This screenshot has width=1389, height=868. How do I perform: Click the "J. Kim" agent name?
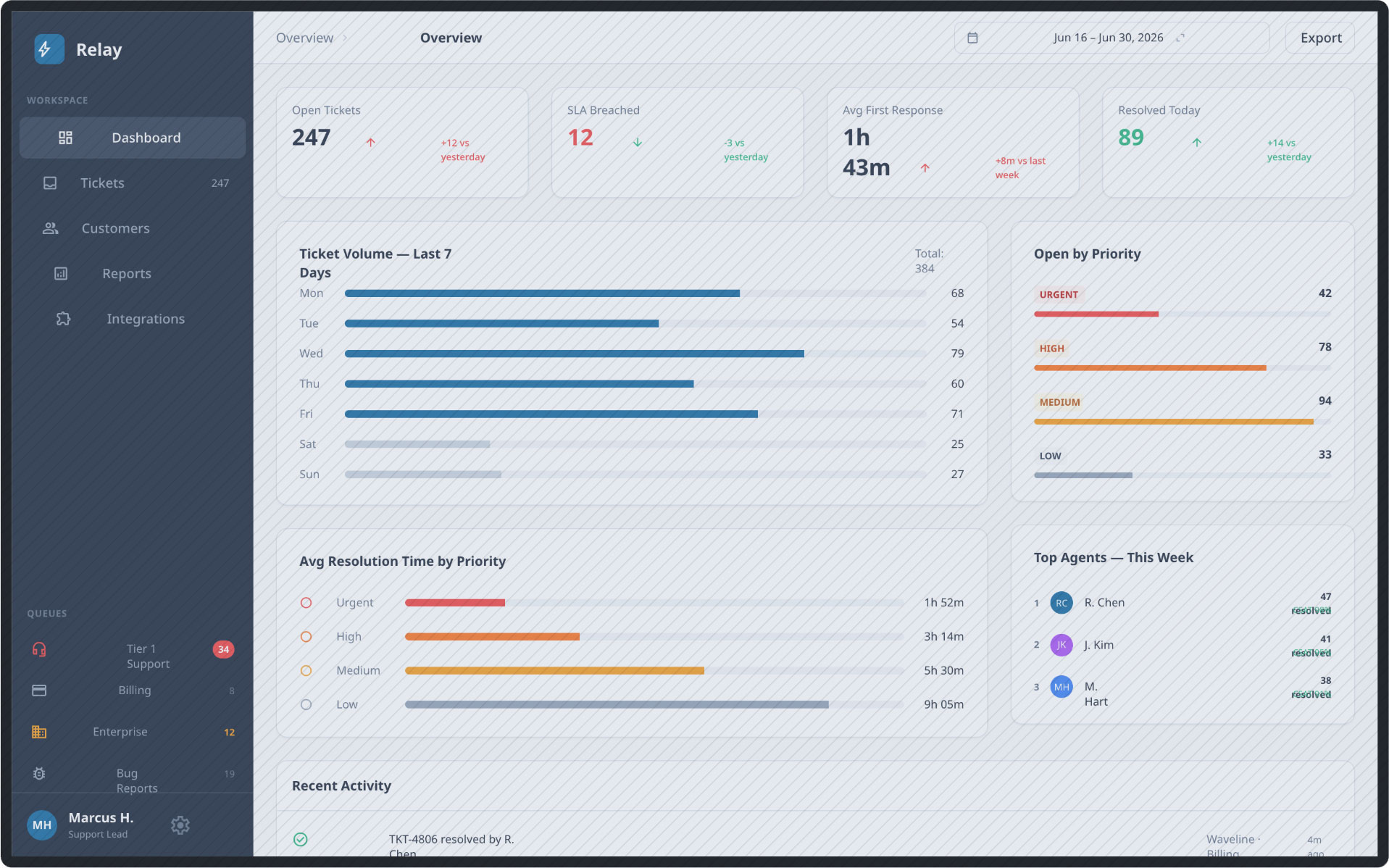[1098, 645]
